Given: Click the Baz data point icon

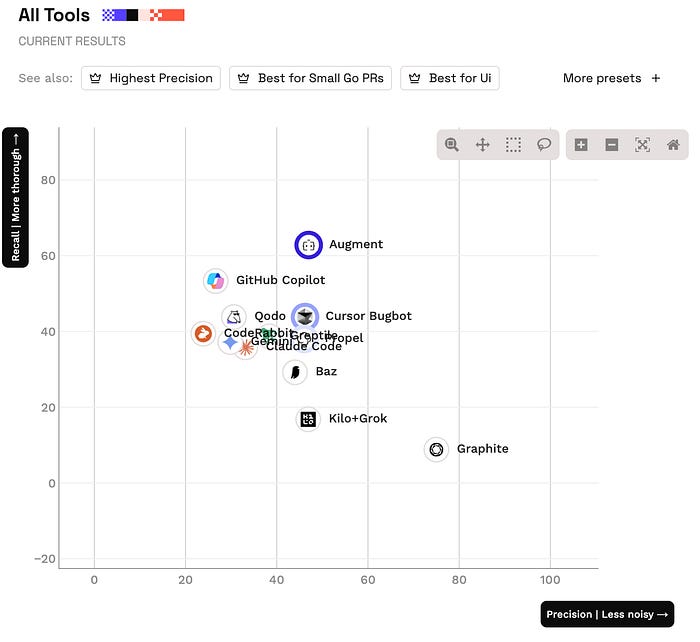Looking at the screenshot, I should click(x=295, y=372).
